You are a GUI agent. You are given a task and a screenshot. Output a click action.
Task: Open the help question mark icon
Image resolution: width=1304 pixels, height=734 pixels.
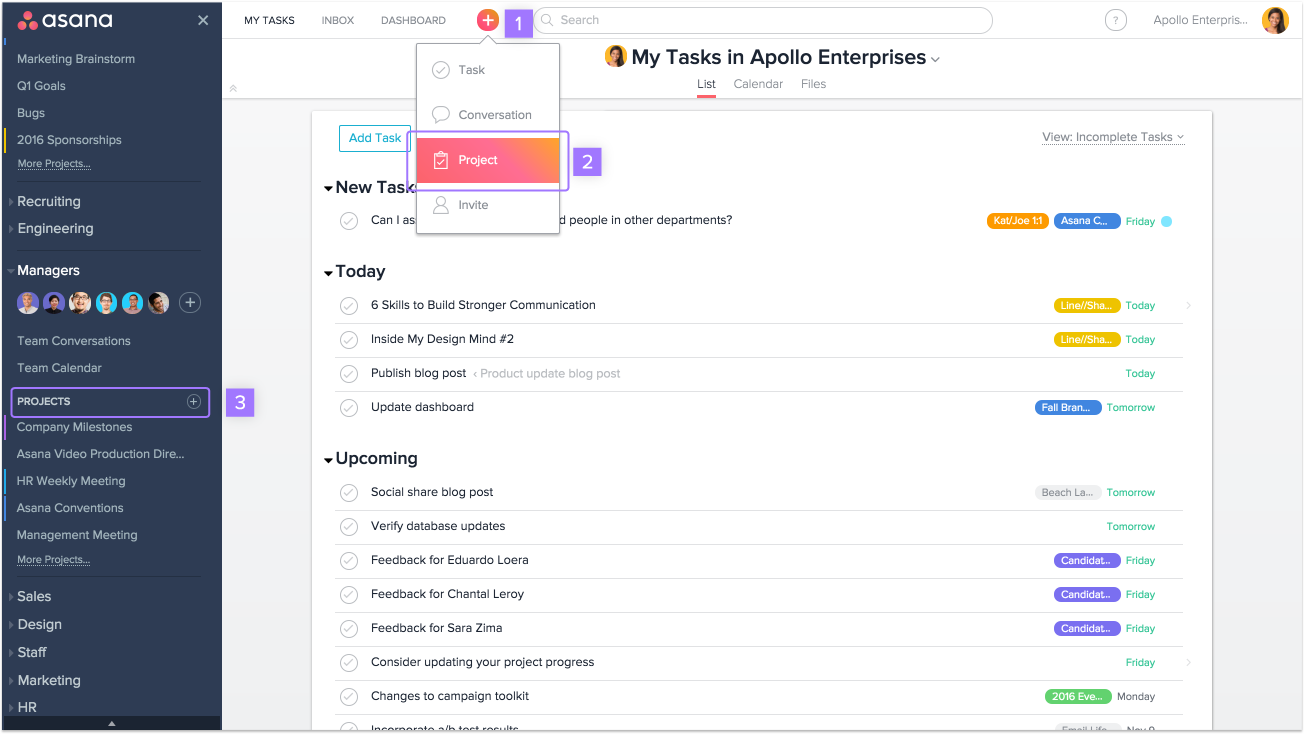pos(1116,20)
